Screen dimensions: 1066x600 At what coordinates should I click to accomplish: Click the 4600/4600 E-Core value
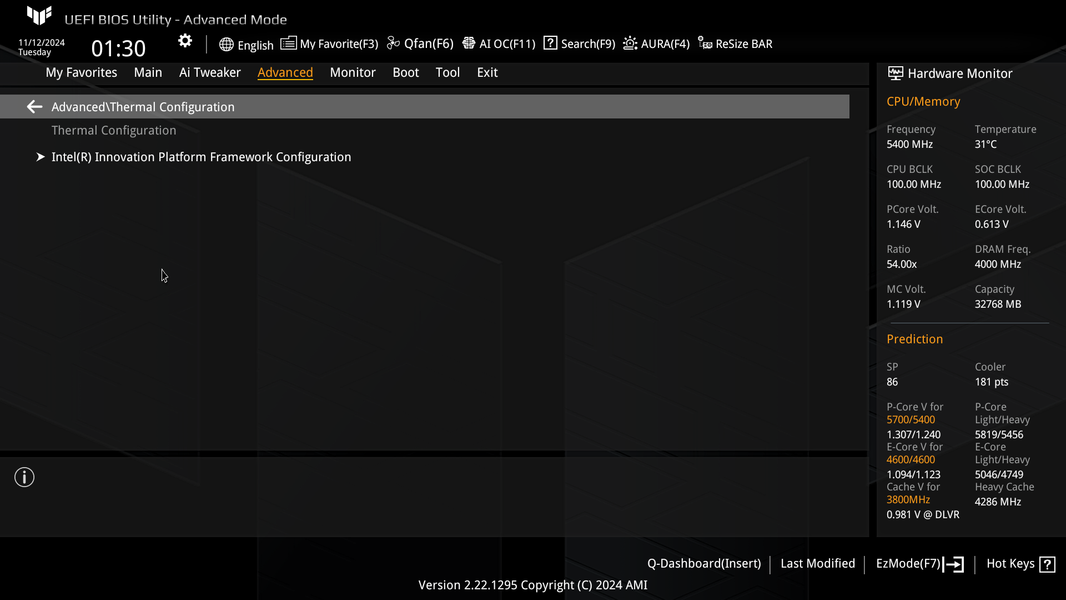[x=910, y=460]
